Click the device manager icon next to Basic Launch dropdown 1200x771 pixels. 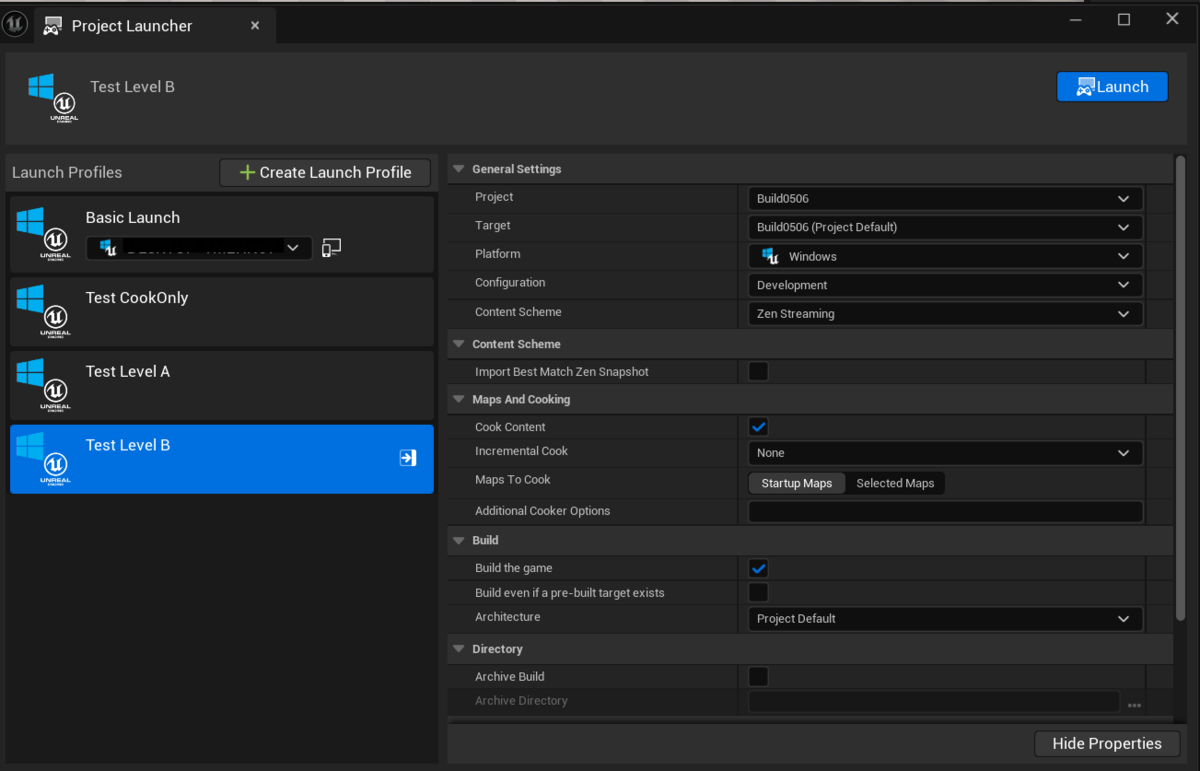point(332,247)
